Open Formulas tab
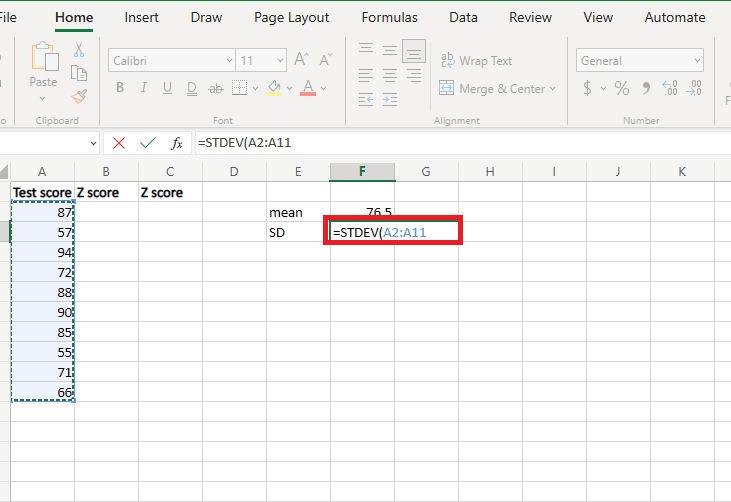Viewport: 731px width, 502px height. [389, 18]
